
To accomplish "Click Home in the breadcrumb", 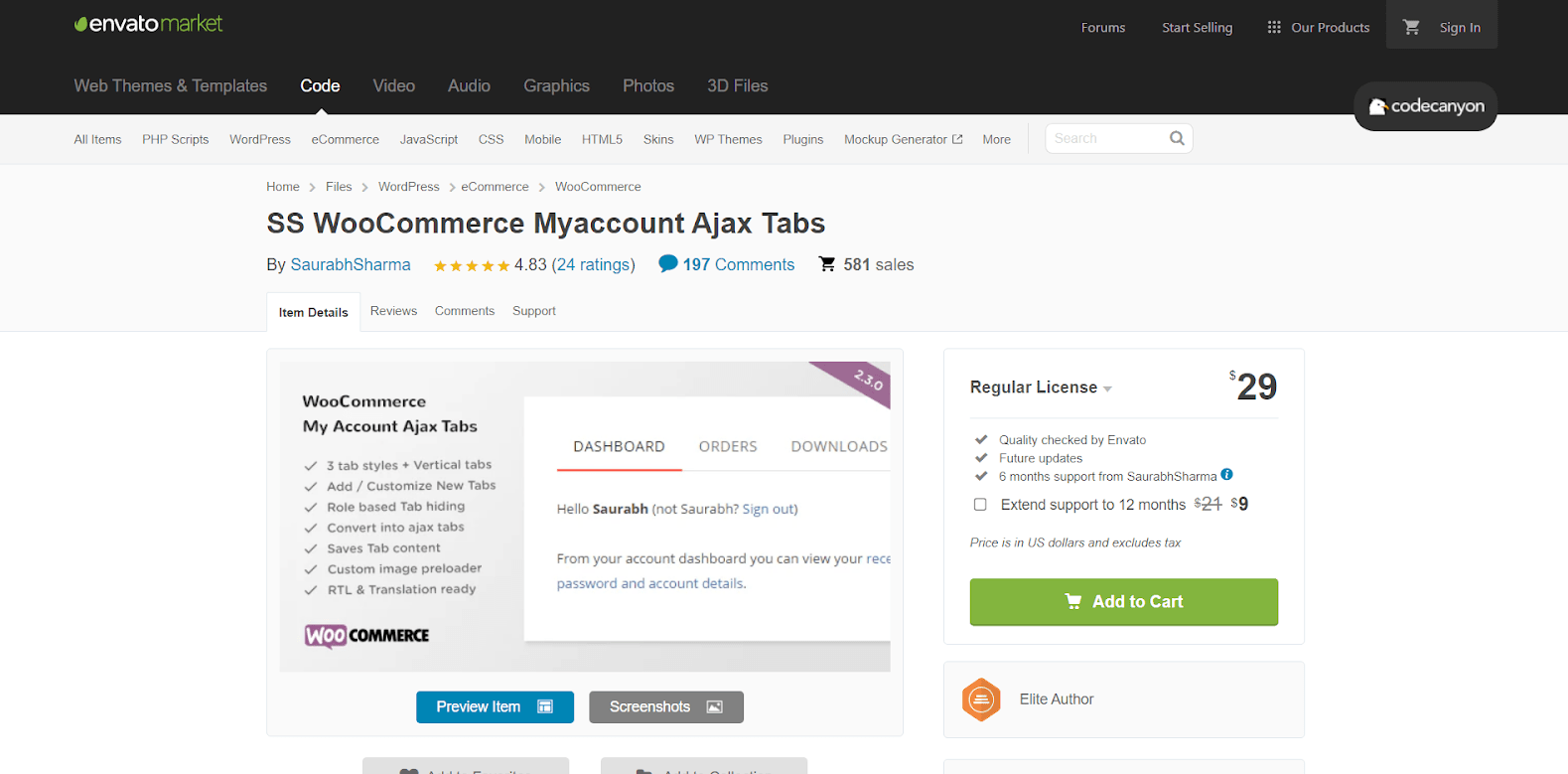I will [x=283, y=187].
